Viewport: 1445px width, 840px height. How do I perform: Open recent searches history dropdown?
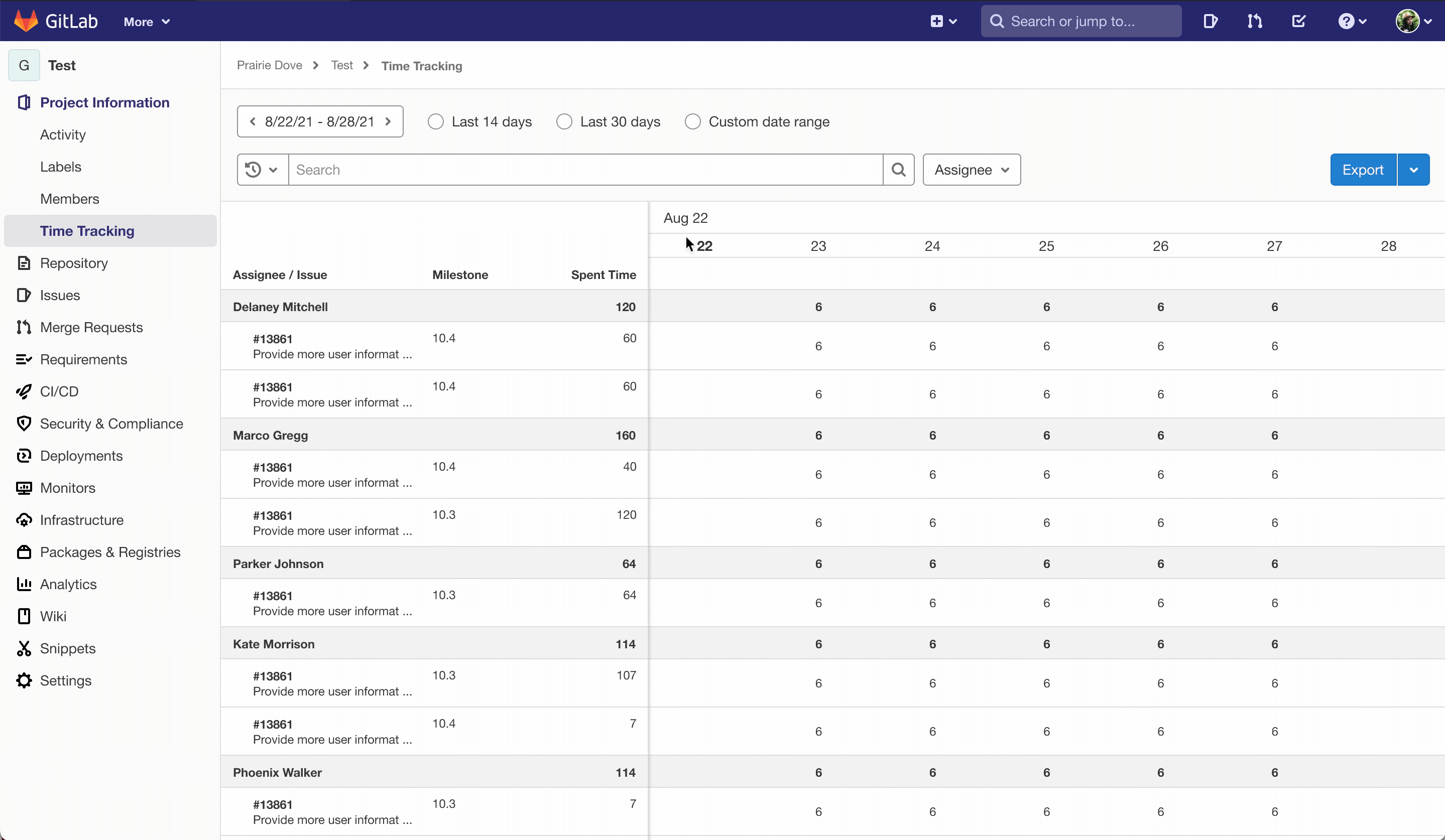[262, 170]
